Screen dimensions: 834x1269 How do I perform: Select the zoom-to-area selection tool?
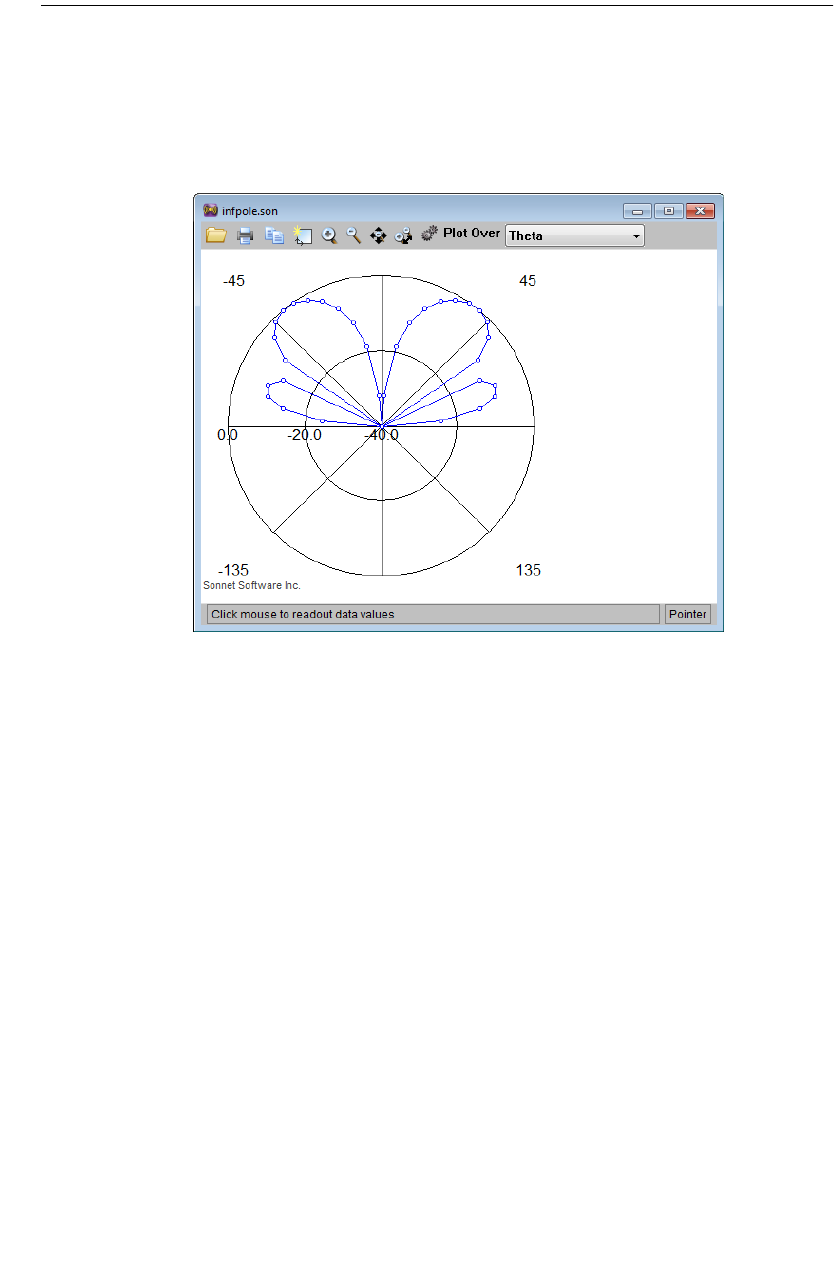[x=303, y=236]
